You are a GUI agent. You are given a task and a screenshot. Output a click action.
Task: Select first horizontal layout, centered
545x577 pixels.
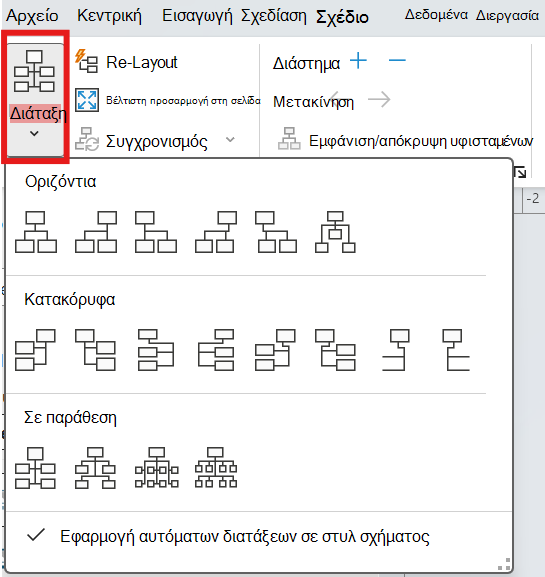[x=36, y=232]
